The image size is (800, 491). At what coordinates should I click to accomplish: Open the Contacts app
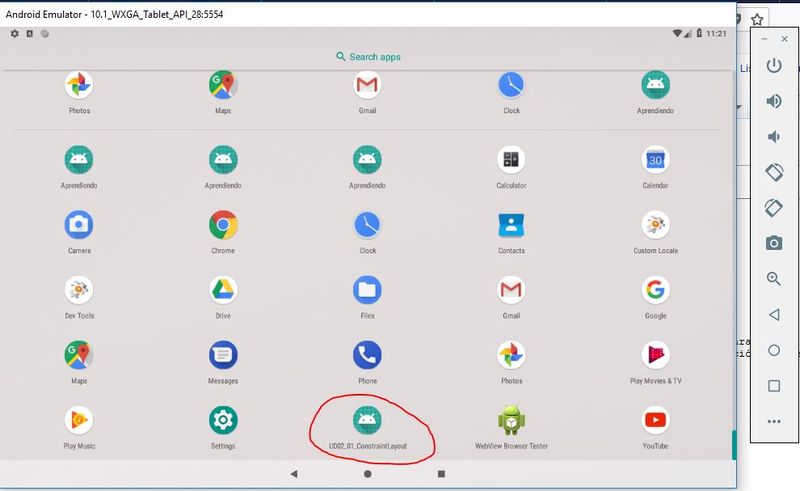pyautogui.click(x=511, y=225)
